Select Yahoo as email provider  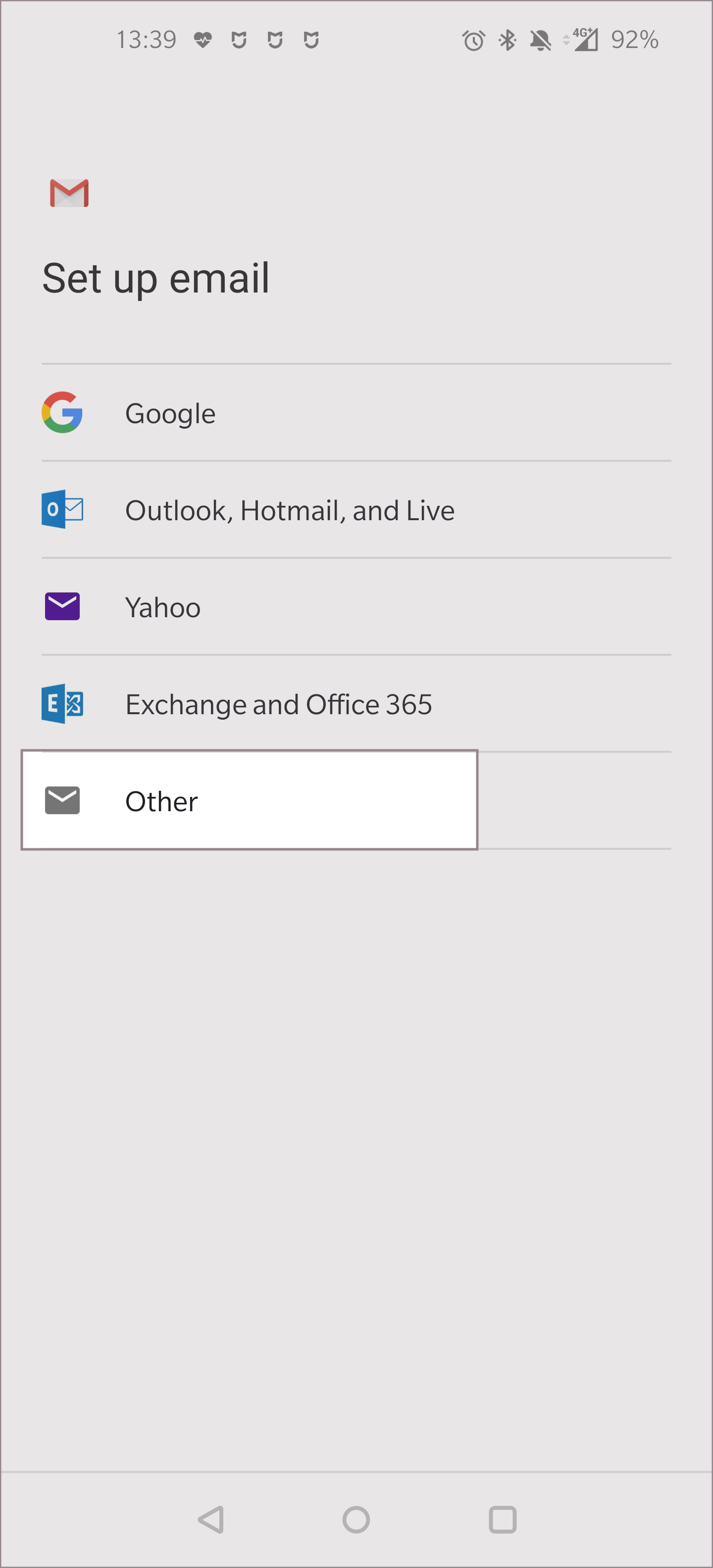162,607
